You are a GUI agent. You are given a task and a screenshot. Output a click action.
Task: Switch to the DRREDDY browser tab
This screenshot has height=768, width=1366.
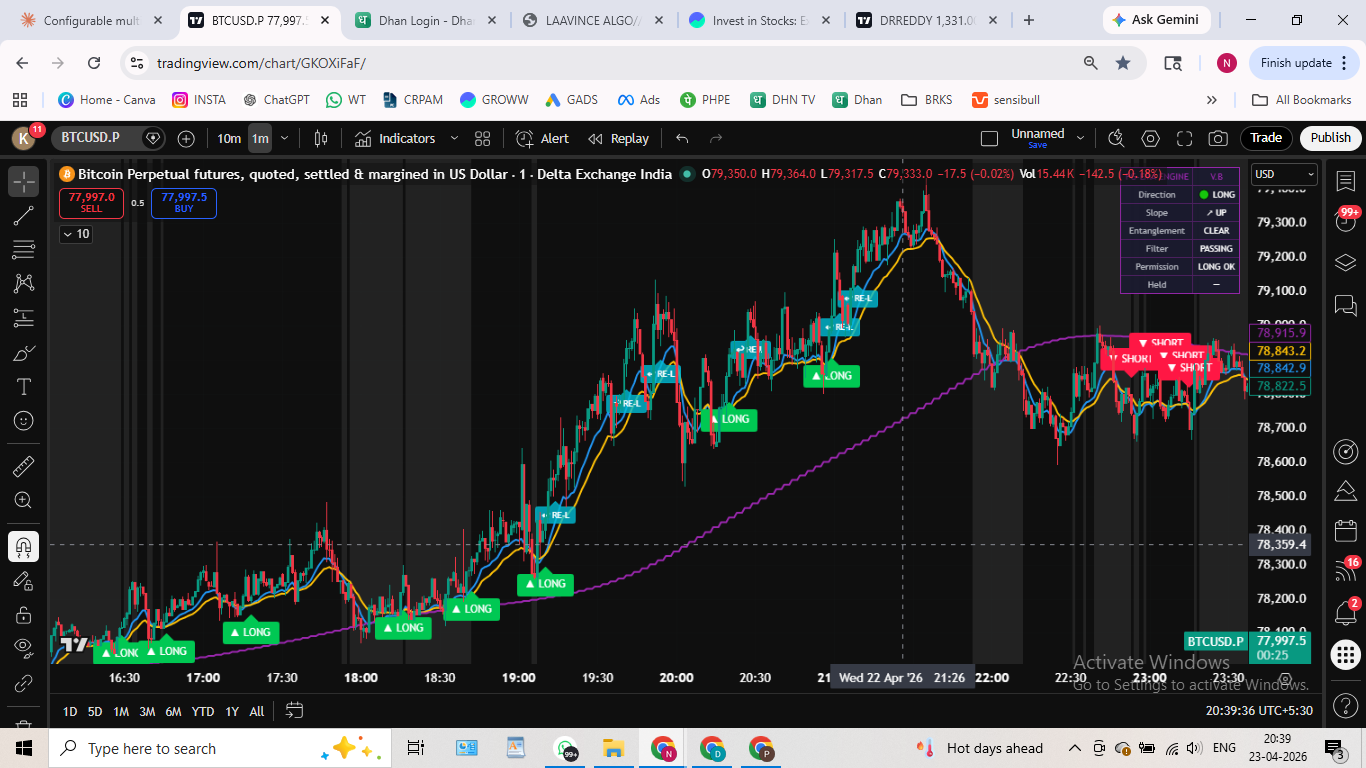tap(926, 20)
